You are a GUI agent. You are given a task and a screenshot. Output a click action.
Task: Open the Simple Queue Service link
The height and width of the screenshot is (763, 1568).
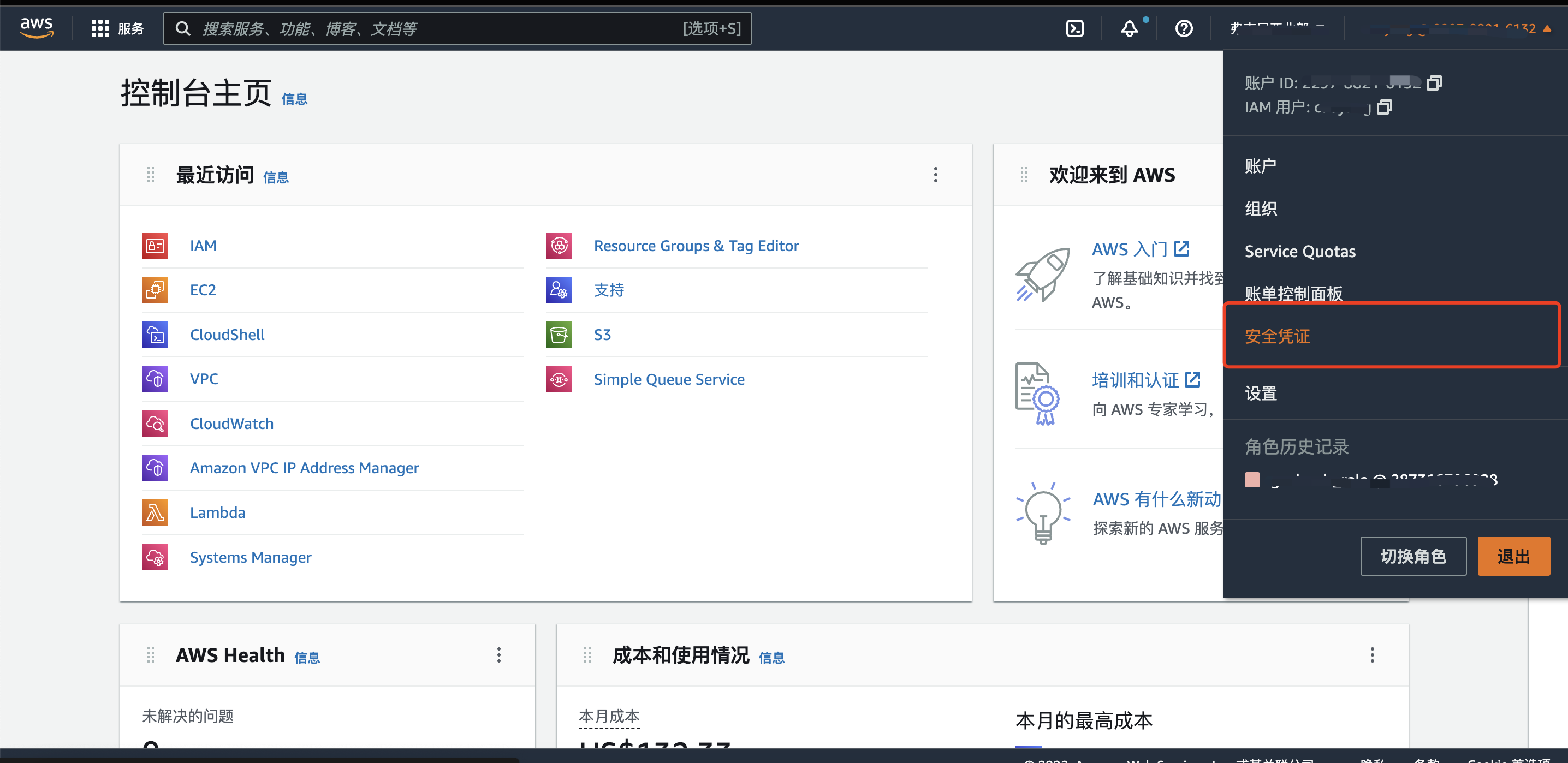pos(669,379)
